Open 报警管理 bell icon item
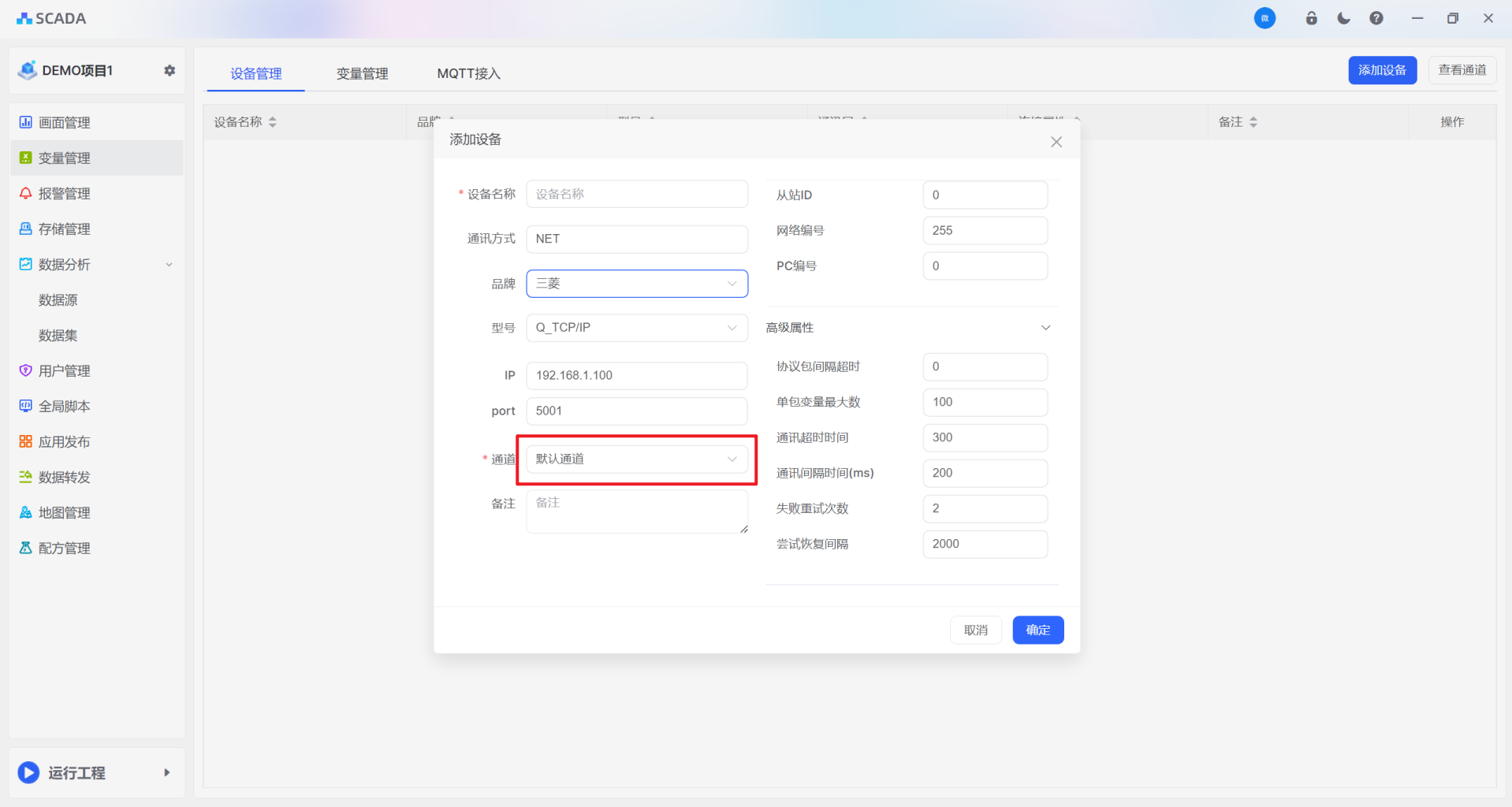Screen dimensions: 1512x807 65,194
